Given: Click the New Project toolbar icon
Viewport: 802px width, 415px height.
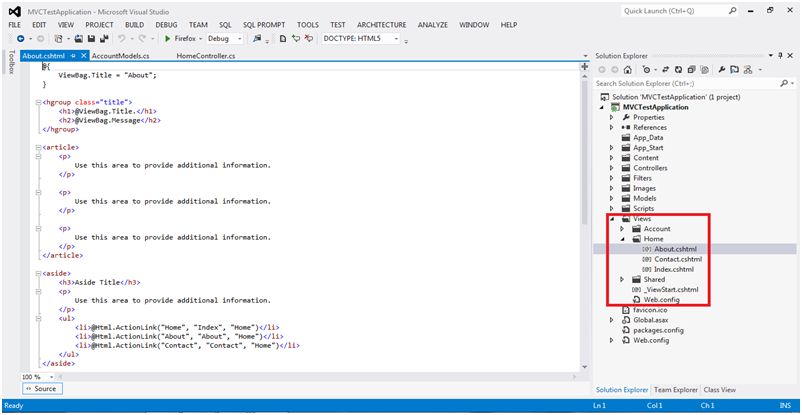Looking at the screenshot, I should 59,38.
